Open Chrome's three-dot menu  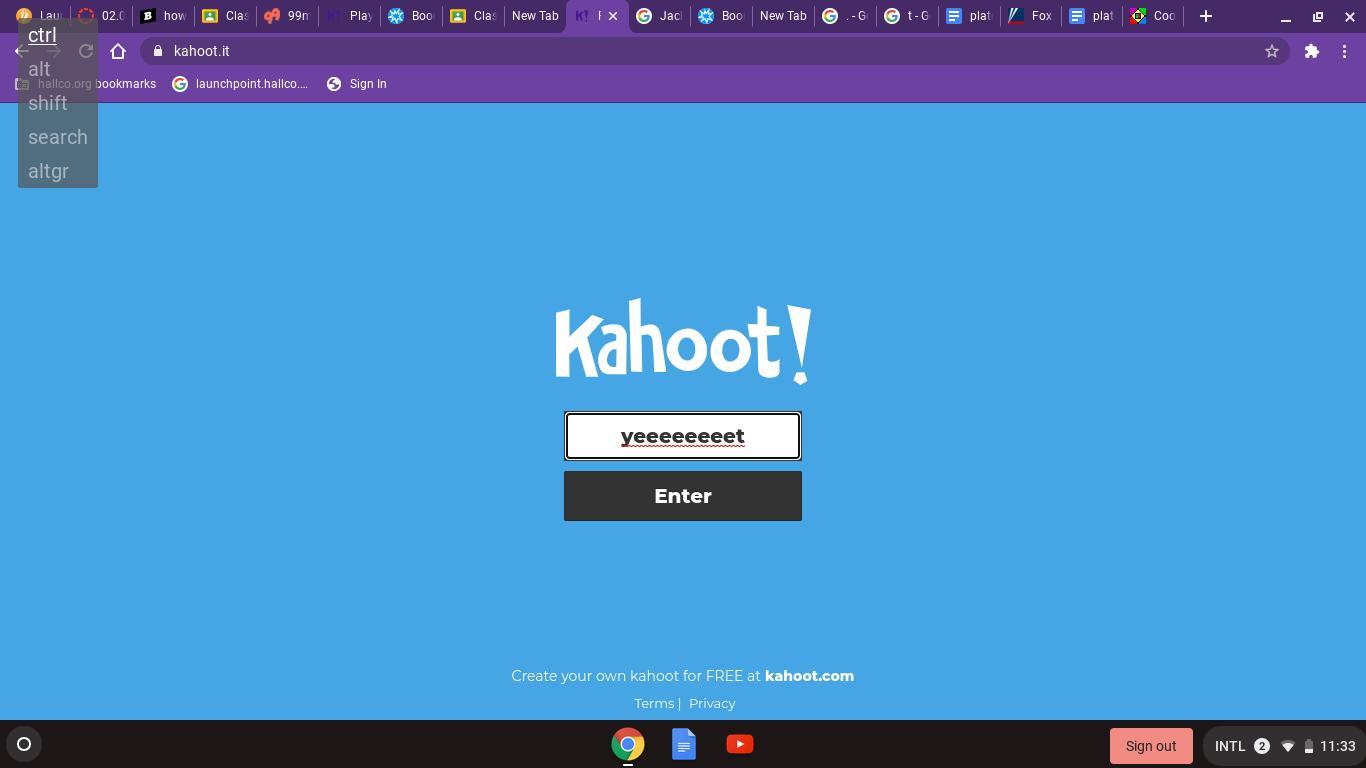tap(1345, 51)
